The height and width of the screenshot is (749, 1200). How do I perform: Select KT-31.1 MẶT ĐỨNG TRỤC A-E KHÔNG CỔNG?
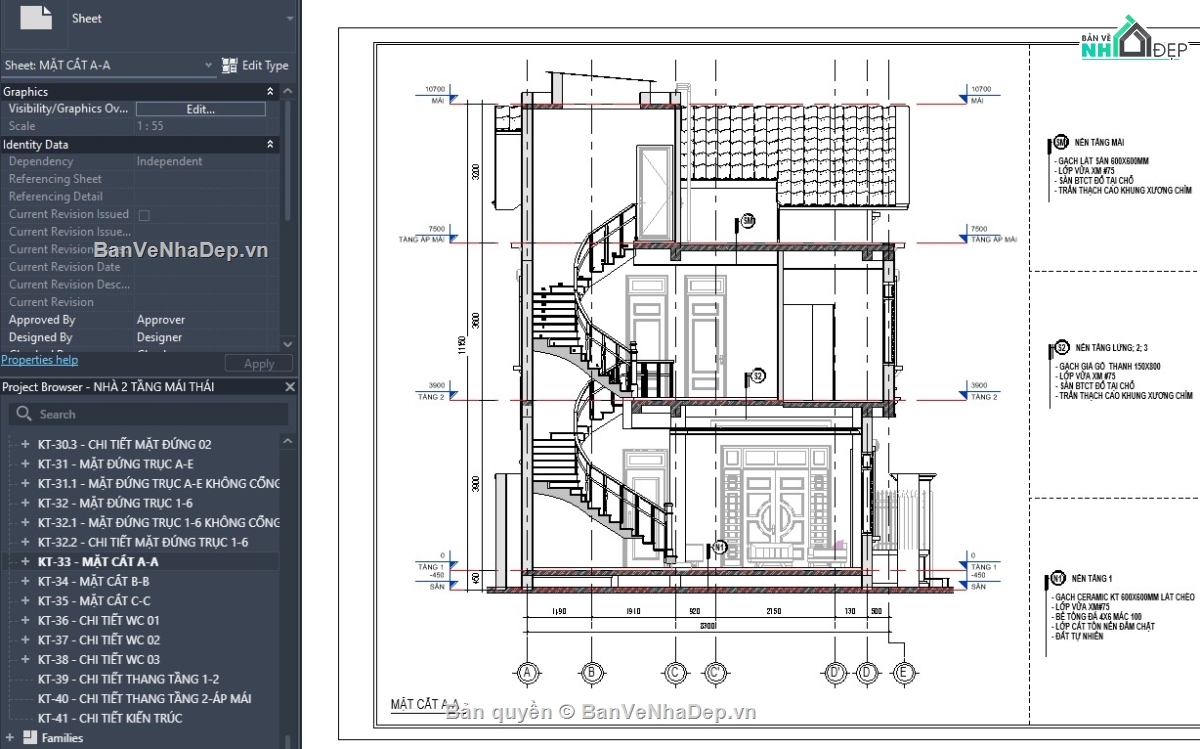[159, 484]
